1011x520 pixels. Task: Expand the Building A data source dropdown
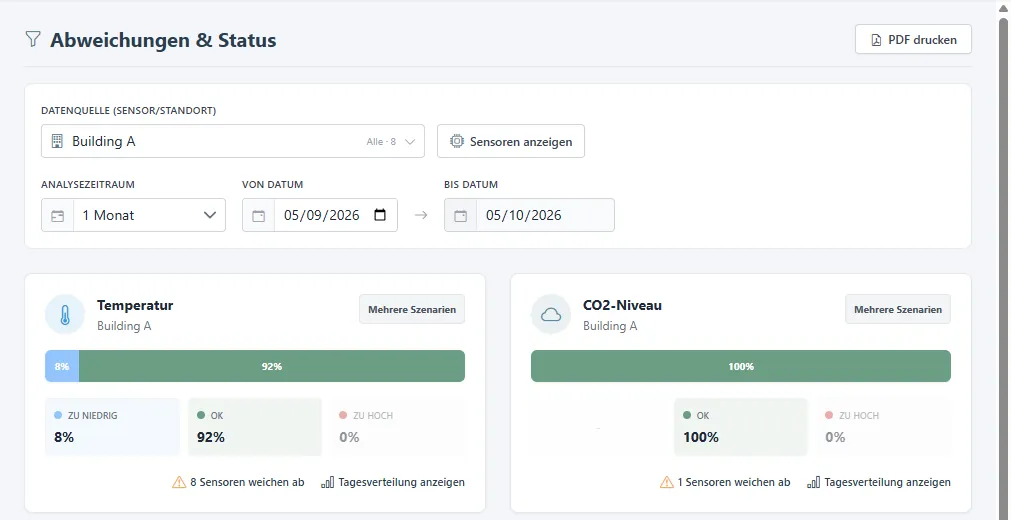click(x=233, y=141)
